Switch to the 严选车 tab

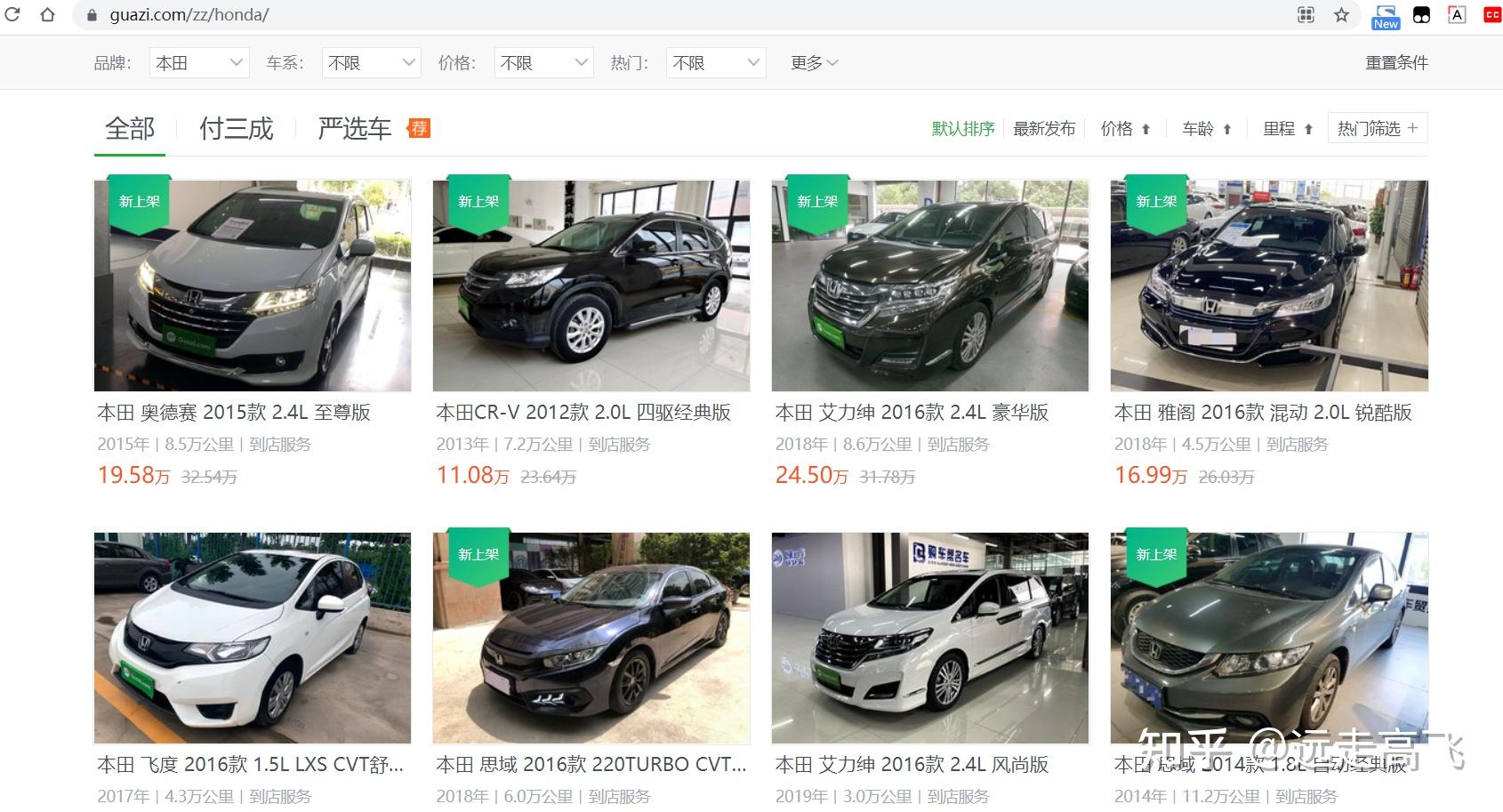click(x=355, y=129)
